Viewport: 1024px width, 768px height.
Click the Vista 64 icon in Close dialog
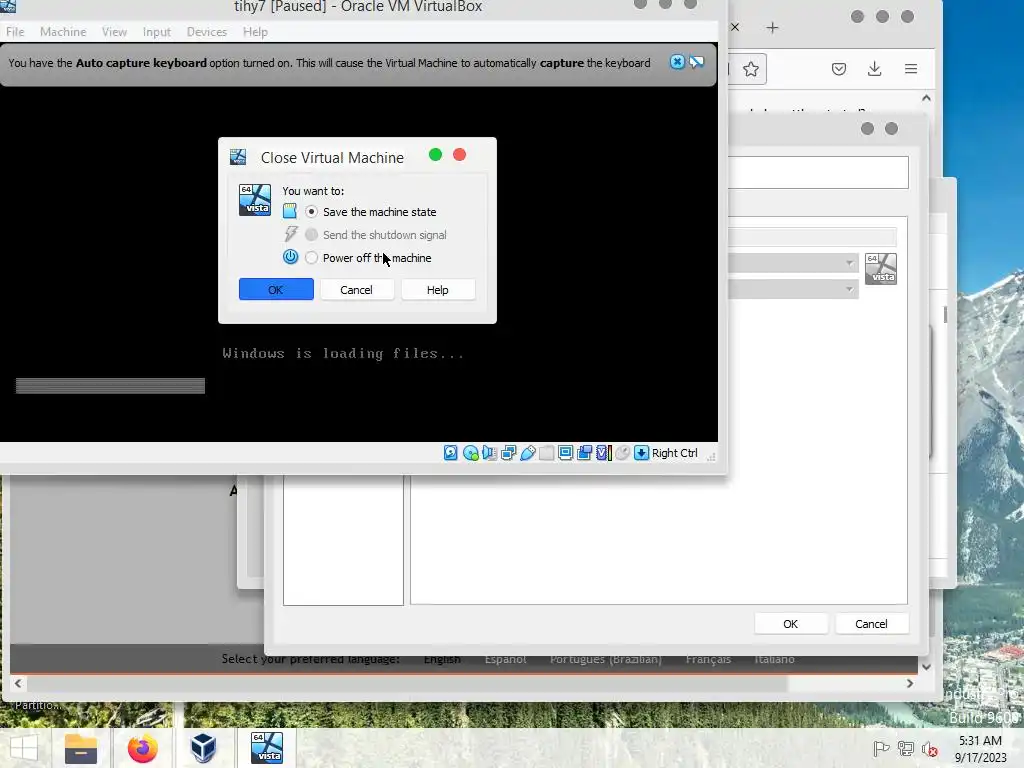point(255,200)
